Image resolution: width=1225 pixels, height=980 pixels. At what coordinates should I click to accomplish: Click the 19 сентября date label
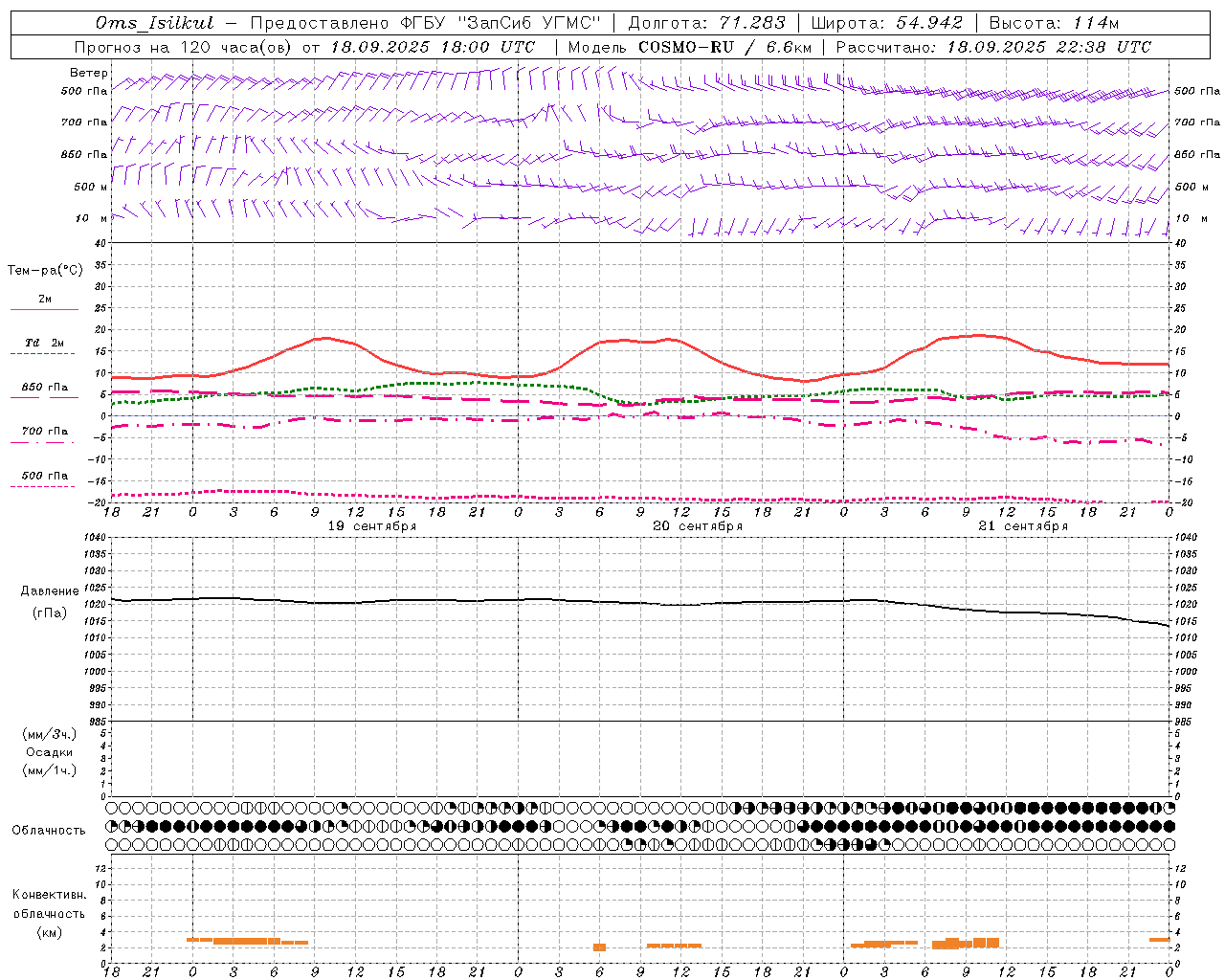click(372, 525)
